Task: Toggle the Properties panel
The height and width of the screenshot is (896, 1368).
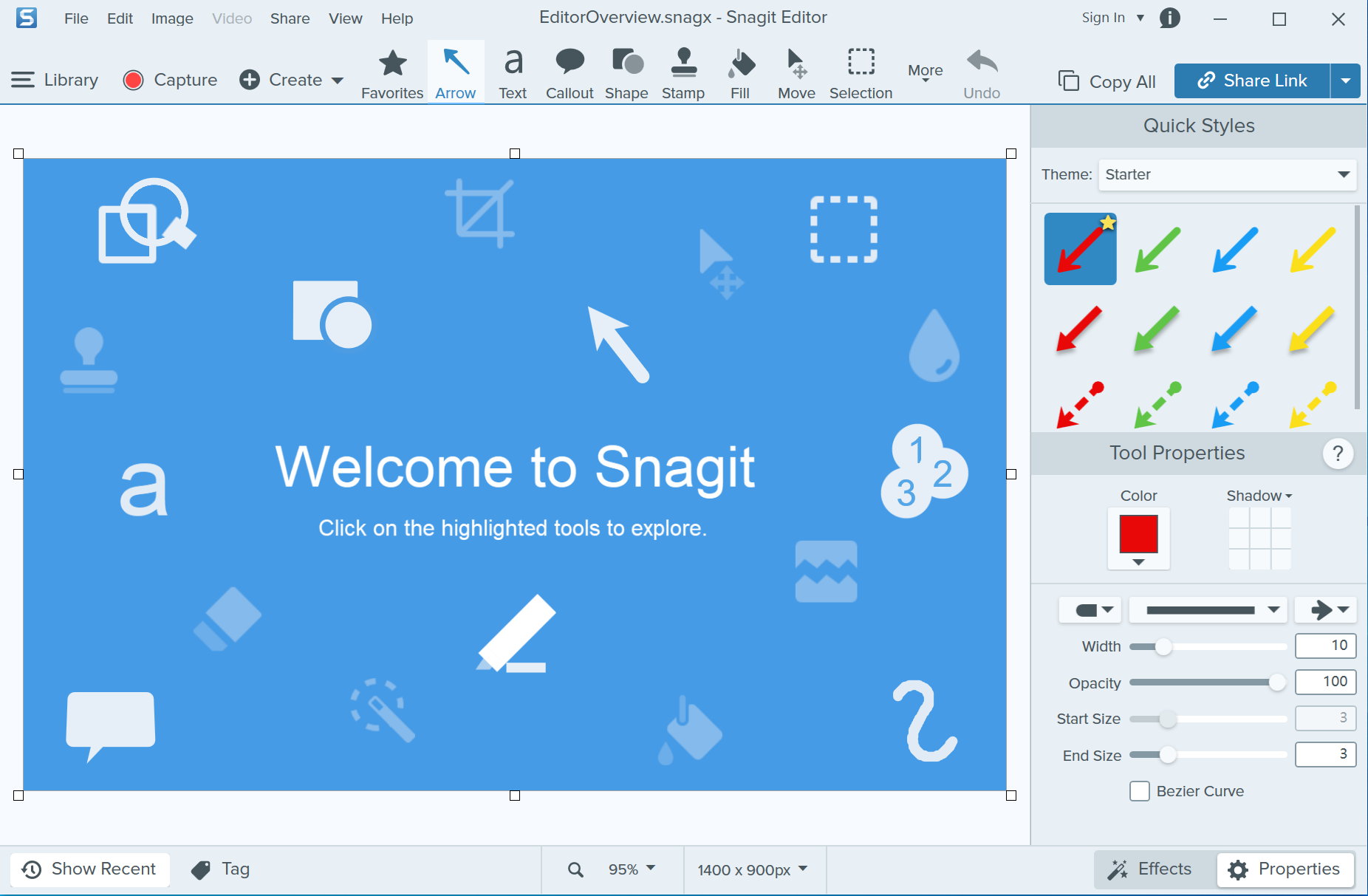Action: [x=1285, y=869]
